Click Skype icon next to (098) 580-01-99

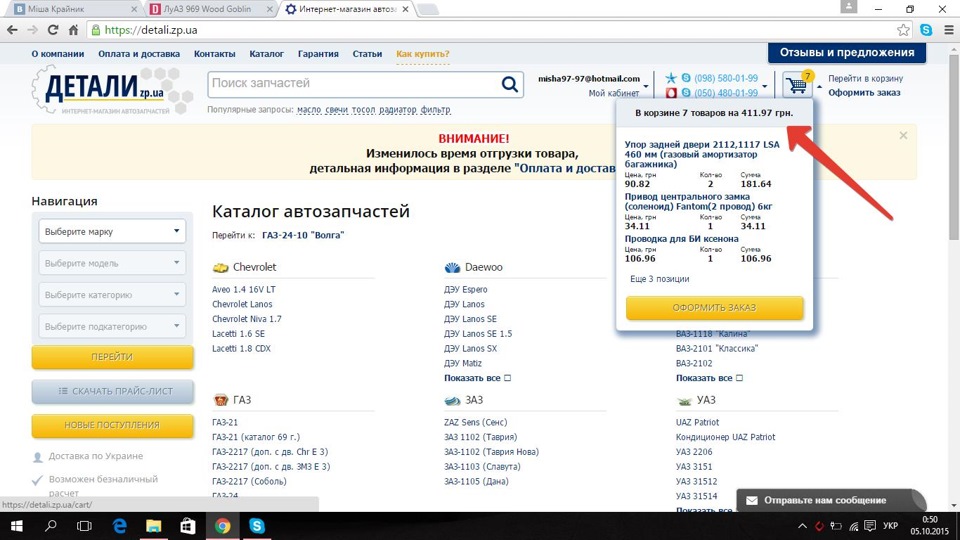point(686,78)
